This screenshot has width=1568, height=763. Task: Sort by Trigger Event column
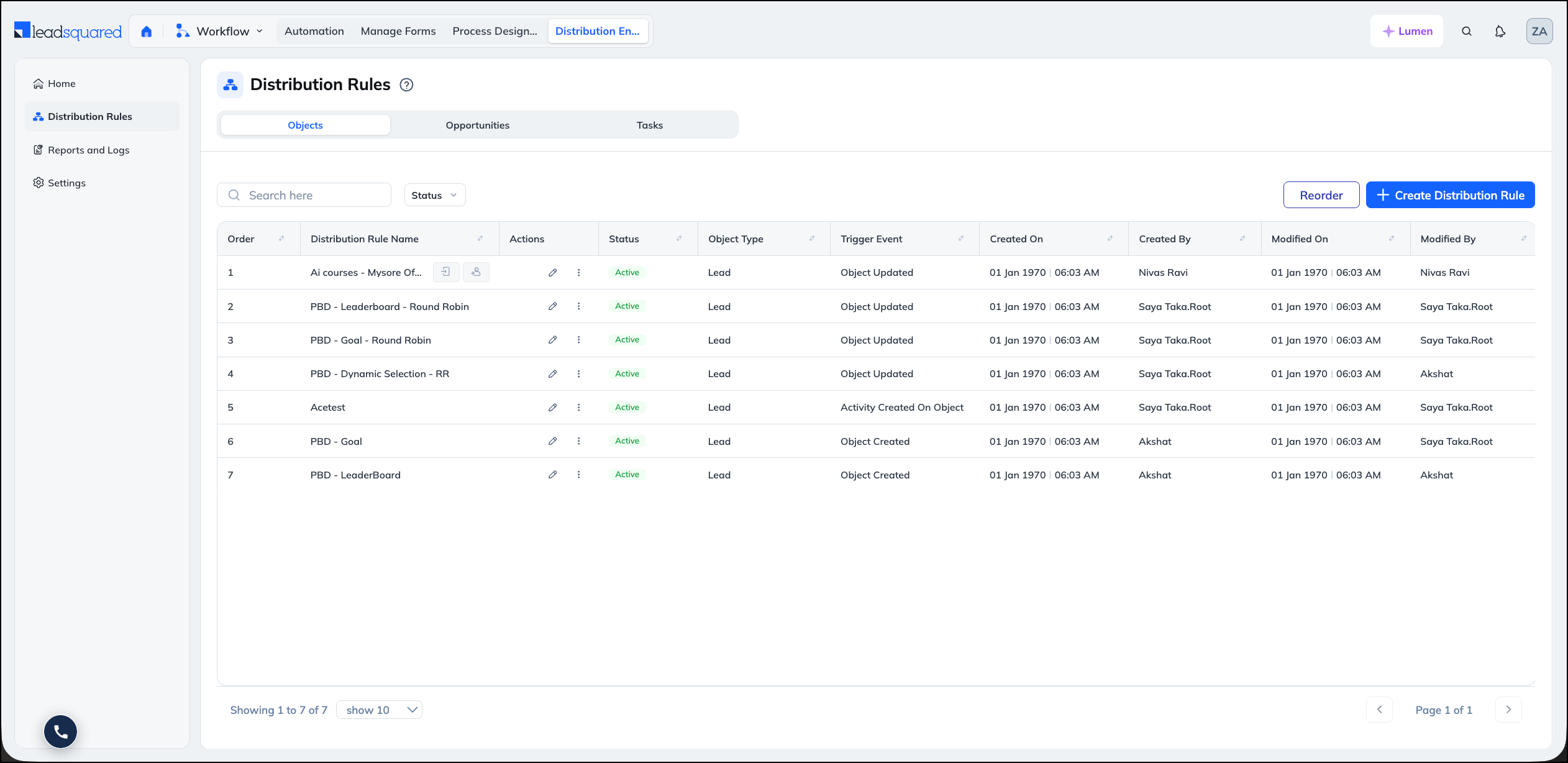point(961,239)
